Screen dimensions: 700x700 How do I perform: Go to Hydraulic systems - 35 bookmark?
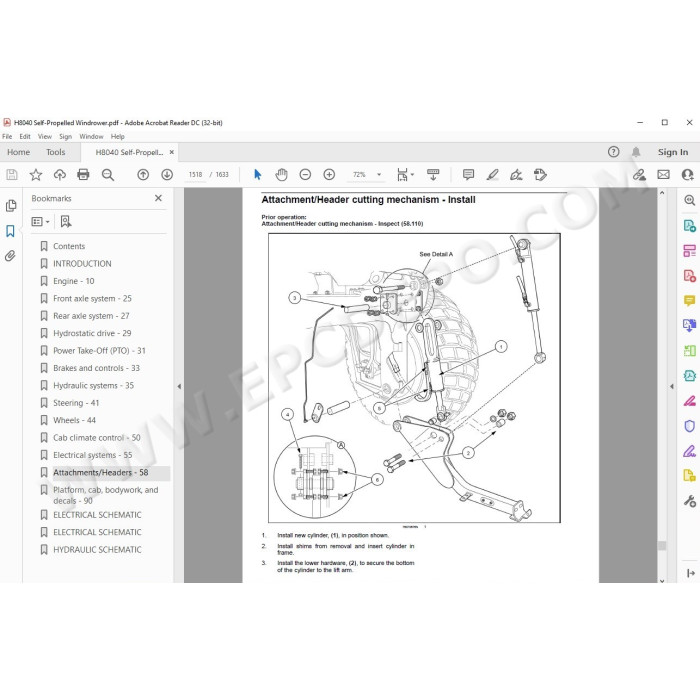[x=93, y=385]
